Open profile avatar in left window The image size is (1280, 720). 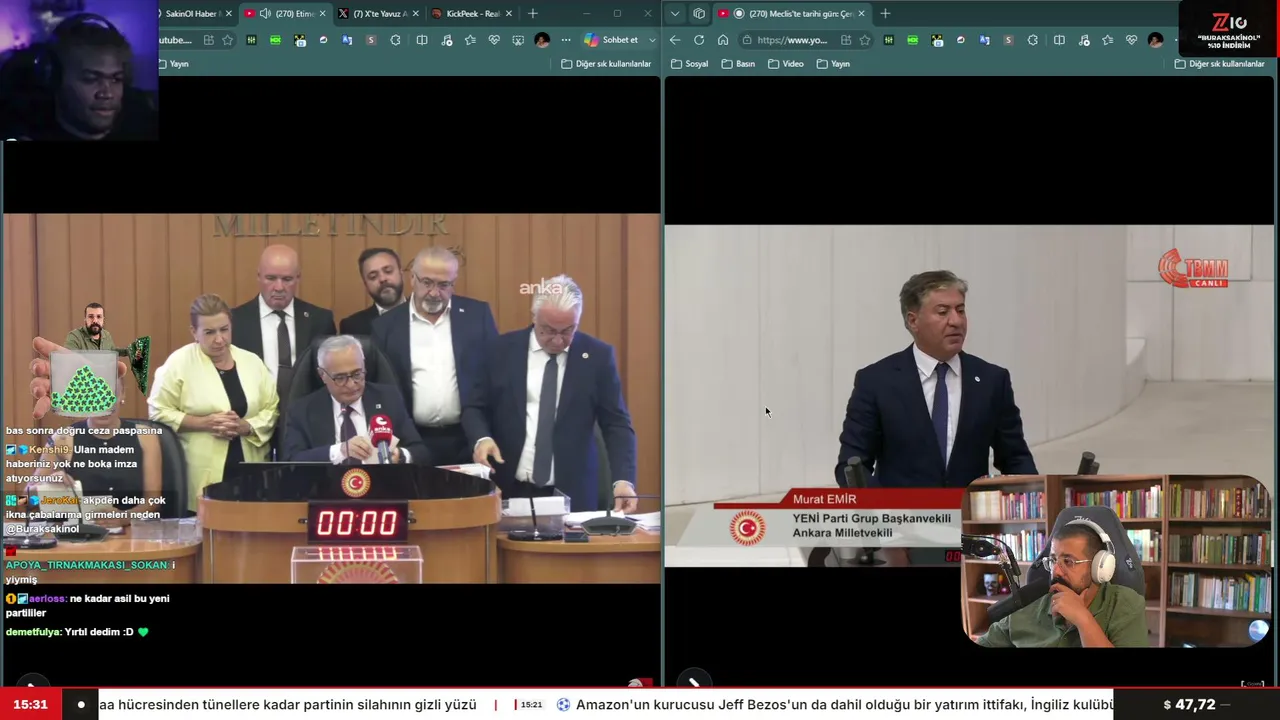pyautogui.click(x=542, y=40)
